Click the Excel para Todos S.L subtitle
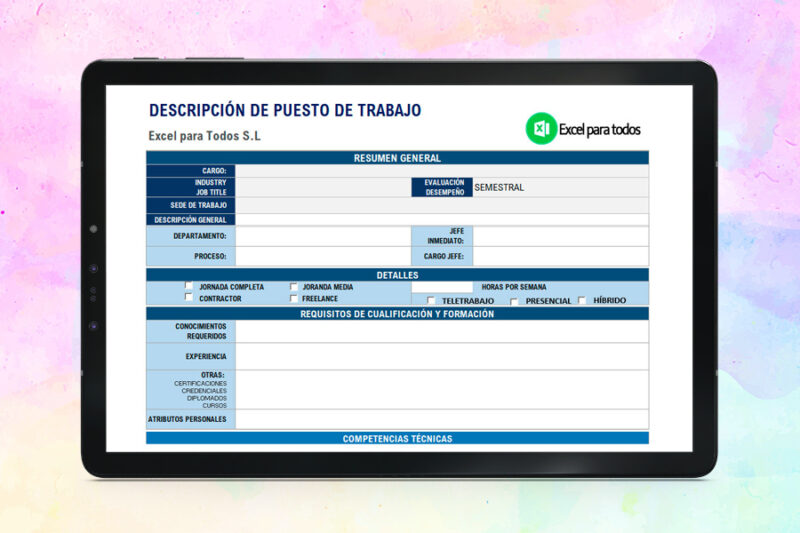This screenshot has height=533, width=800. [x=205, y=136]
